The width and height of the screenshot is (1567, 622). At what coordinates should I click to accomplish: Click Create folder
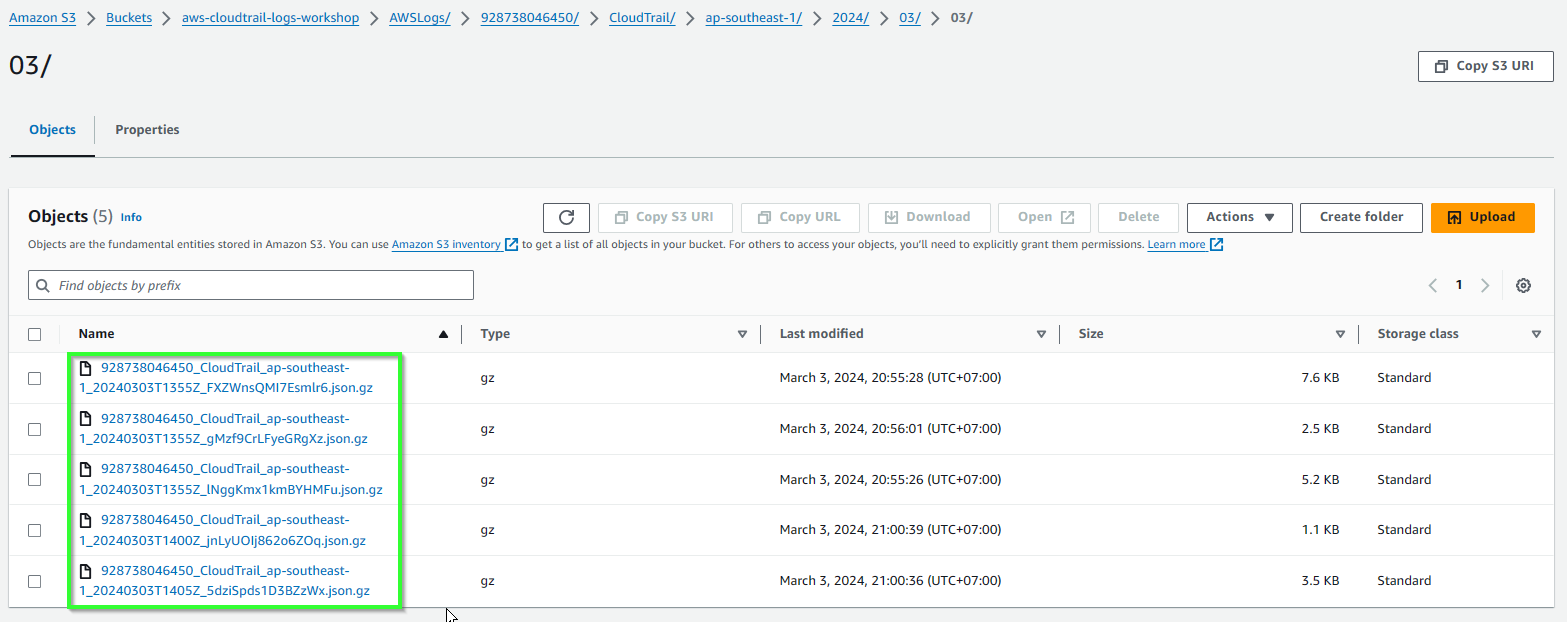tap(1361, 217)
